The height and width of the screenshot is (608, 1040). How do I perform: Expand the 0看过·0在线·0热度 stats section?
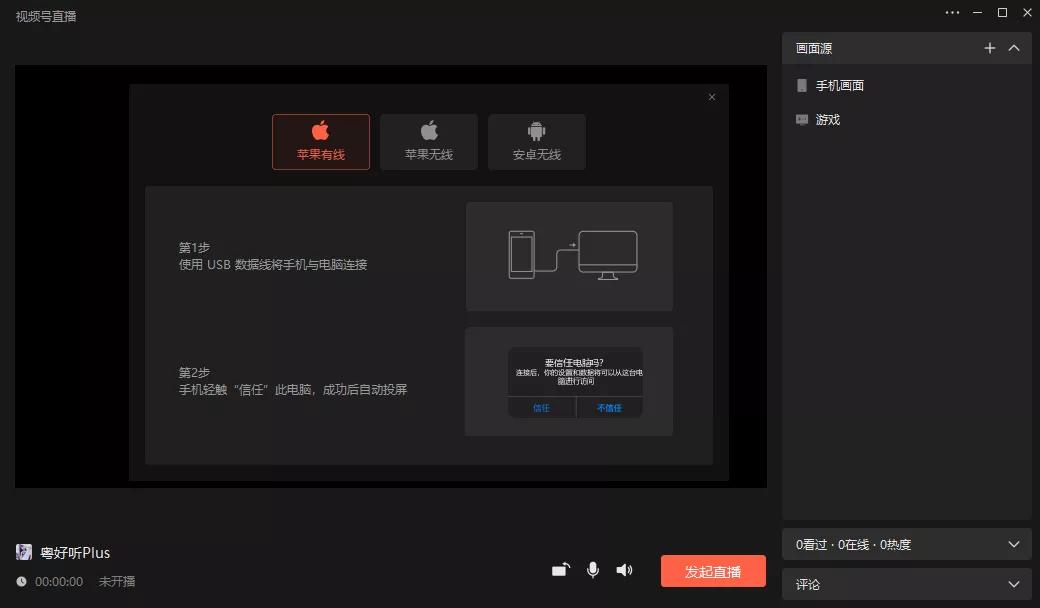coord(1013,544)
